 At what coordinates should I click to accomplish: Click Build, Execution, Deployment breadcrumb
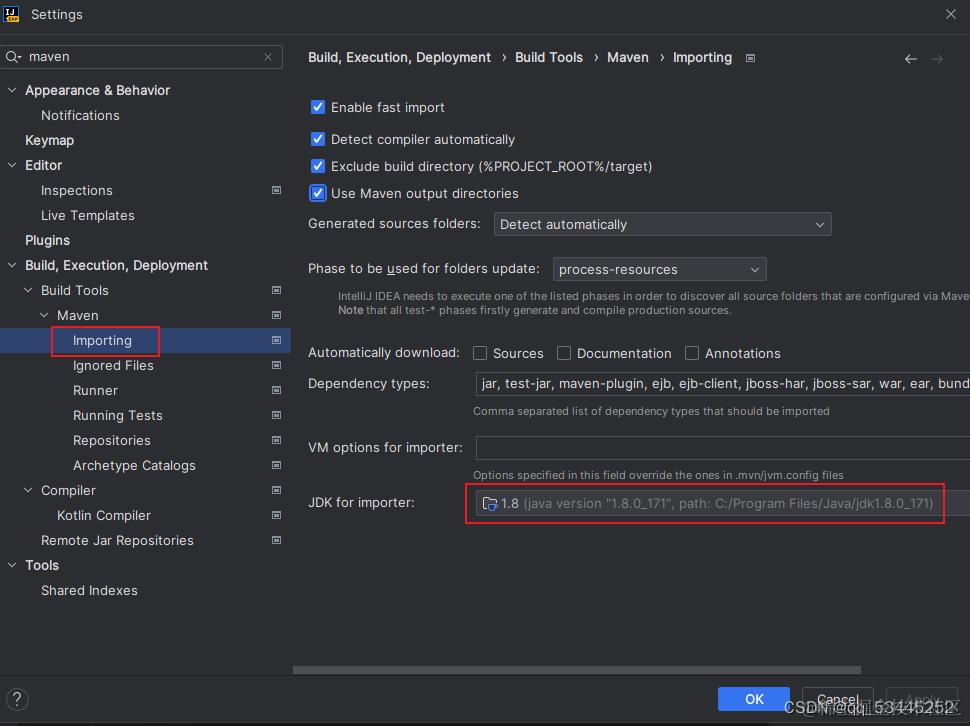coord(400,58)
